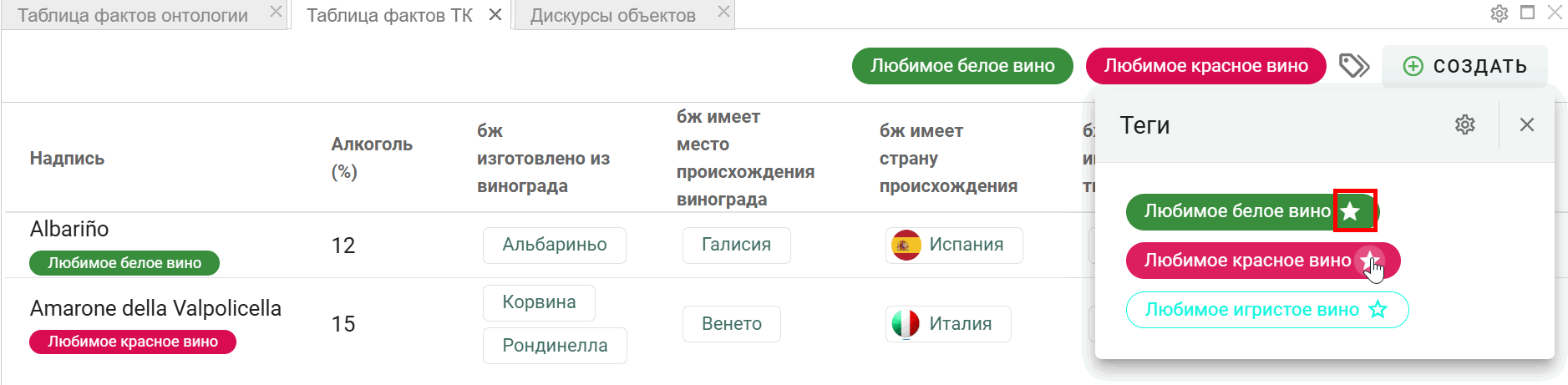Toggle star on Любимое красное вино tag
Screen dimensions: 1568x385
(x=1369, y=261)
